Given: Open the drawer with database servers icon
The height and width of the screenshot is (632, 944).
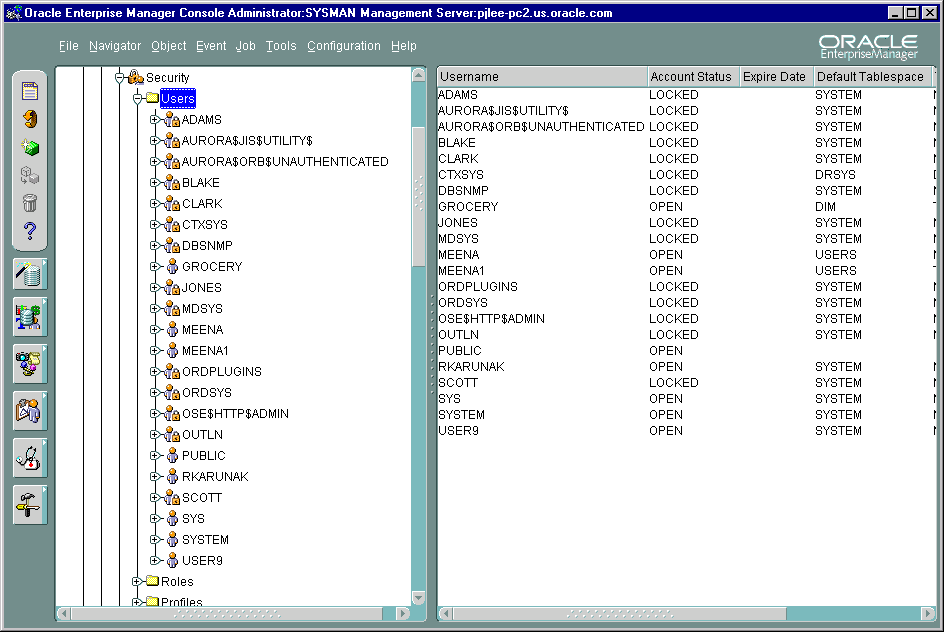Looking at the screenshot, I should (30, 317).
